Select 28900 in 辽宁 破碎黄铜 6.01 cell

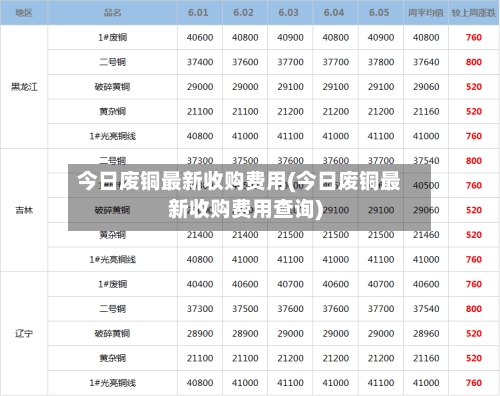200,333
